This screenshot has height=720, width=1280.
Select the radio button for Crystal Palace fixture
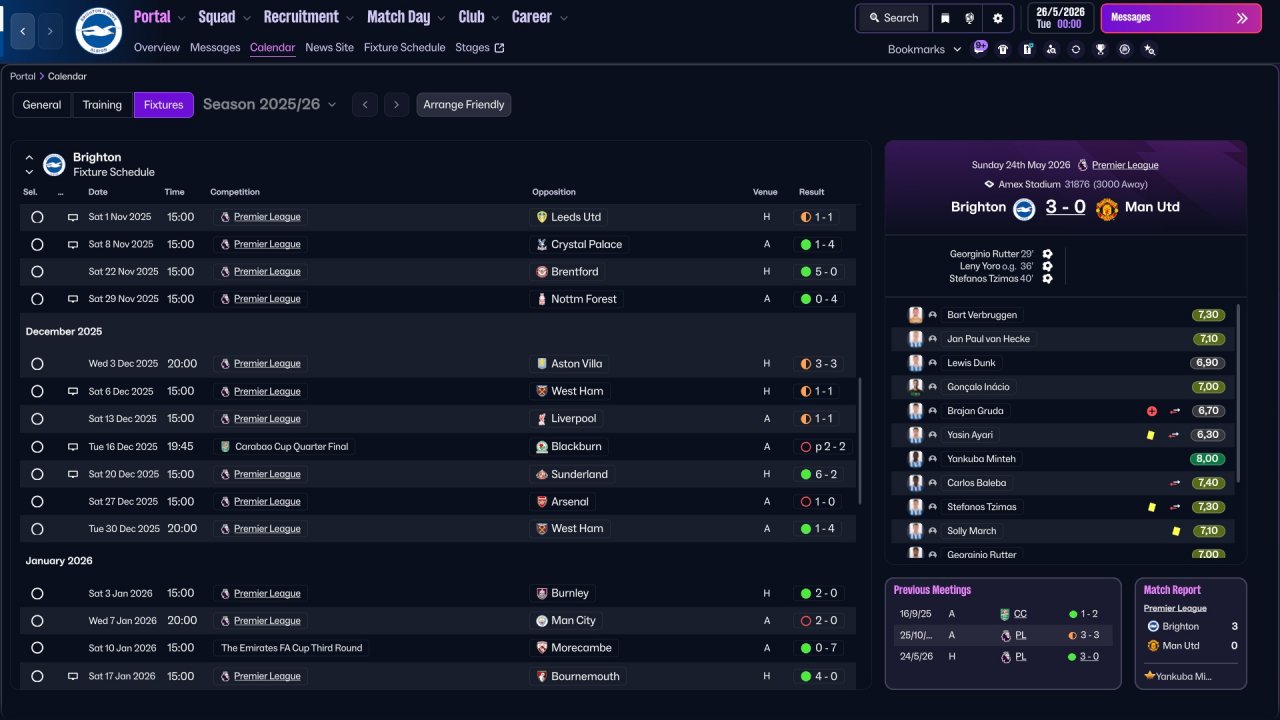click(37, 244)
